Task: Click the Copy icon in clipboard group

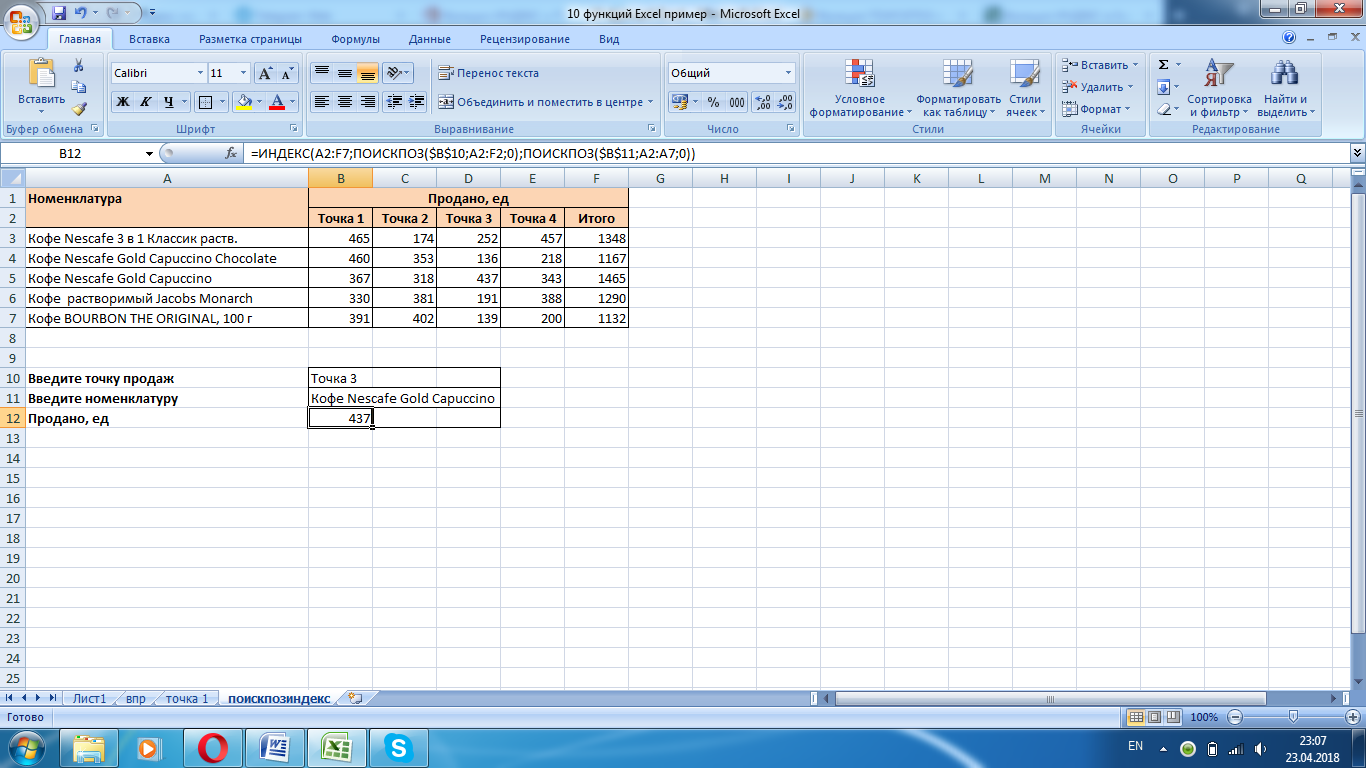Action: tap(79, 88)
